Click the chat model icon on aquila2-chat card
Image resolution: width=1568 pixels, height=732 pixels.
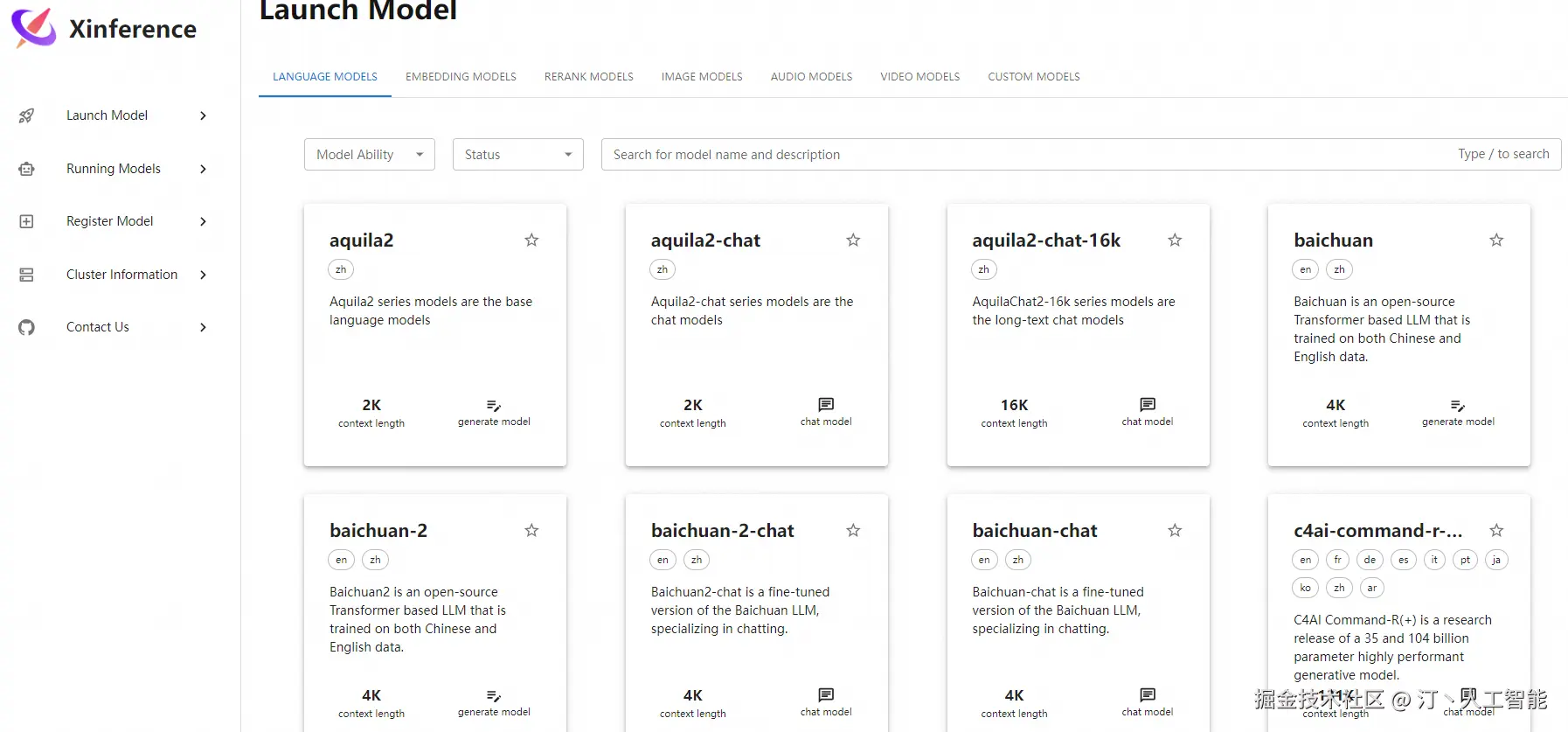click(826, 404)
